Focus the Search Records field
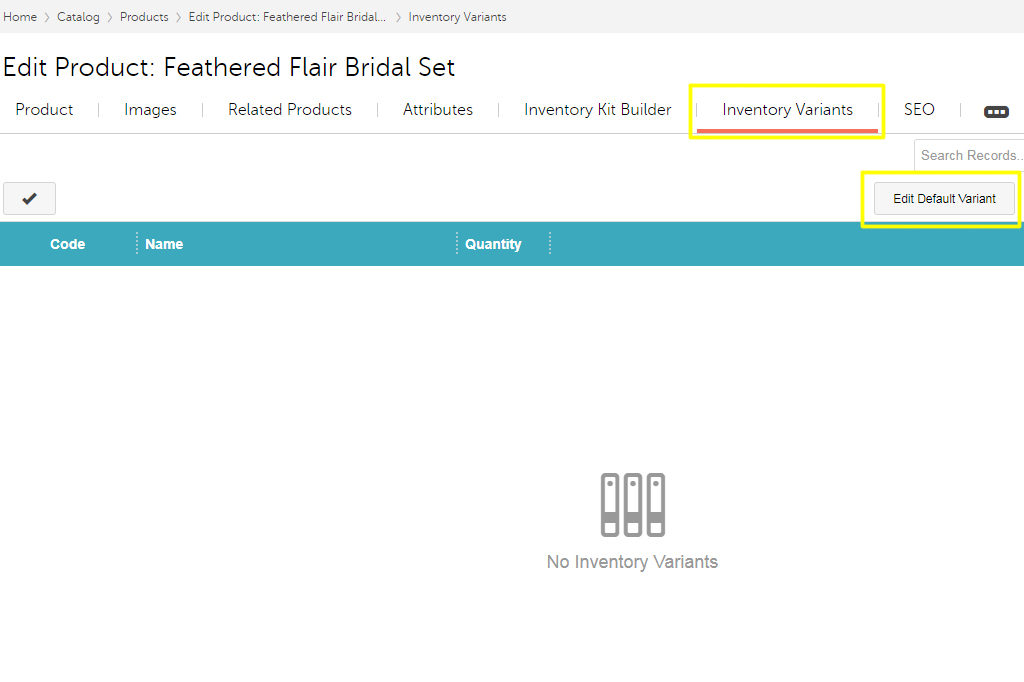The image size is (1024, 682). pos(970,155)
